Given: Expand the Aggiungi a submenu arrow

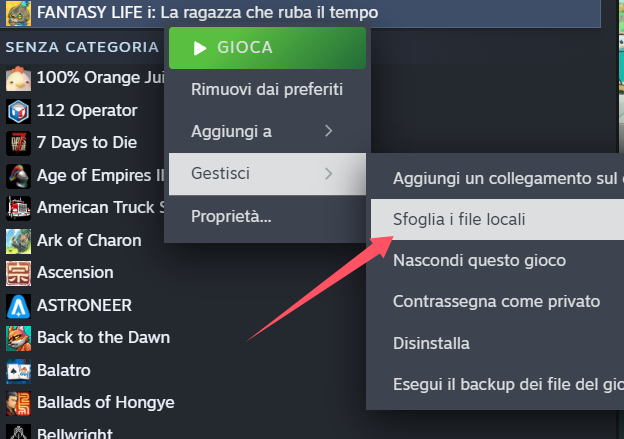Looking at the screenshot, I should click(328, 131).
